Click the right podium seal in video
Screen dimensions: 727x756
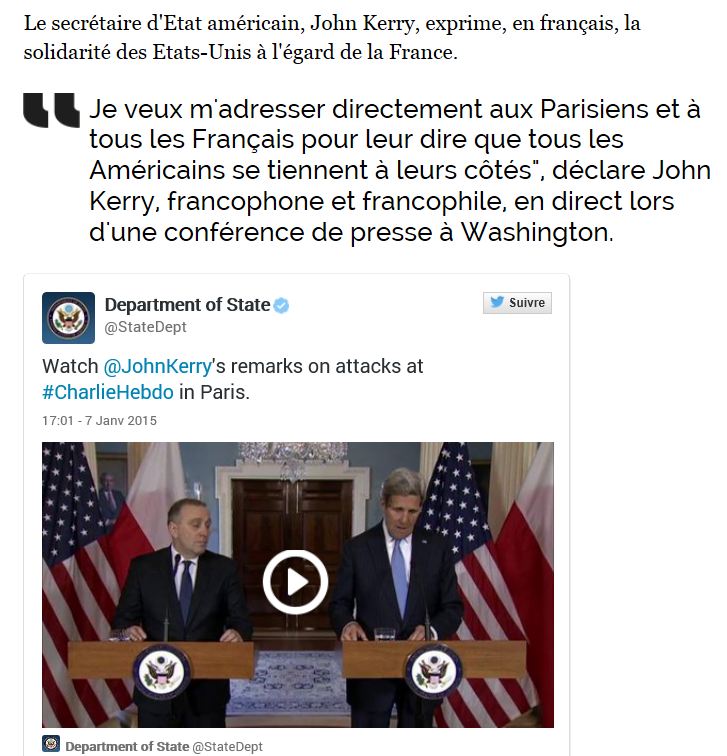click(x=433, y=672)
